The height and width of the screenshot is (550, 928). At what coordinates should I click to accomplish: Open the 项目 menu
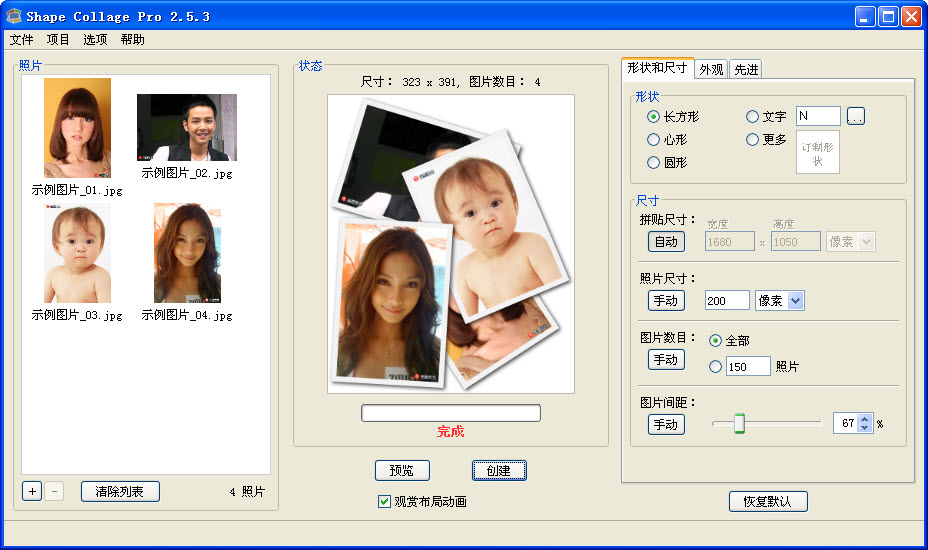[x=58, y=40]
